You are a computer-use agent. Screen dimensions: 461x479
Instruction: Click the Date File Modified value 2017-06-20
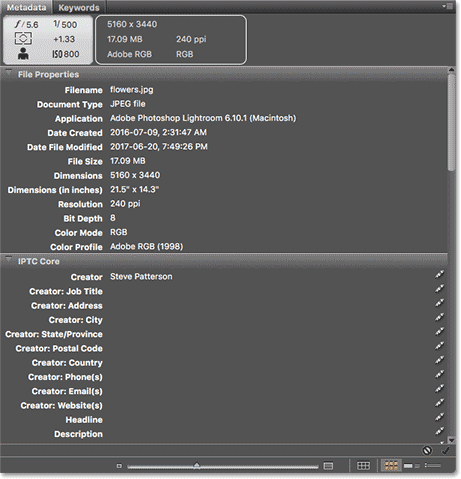pos(159,147)
